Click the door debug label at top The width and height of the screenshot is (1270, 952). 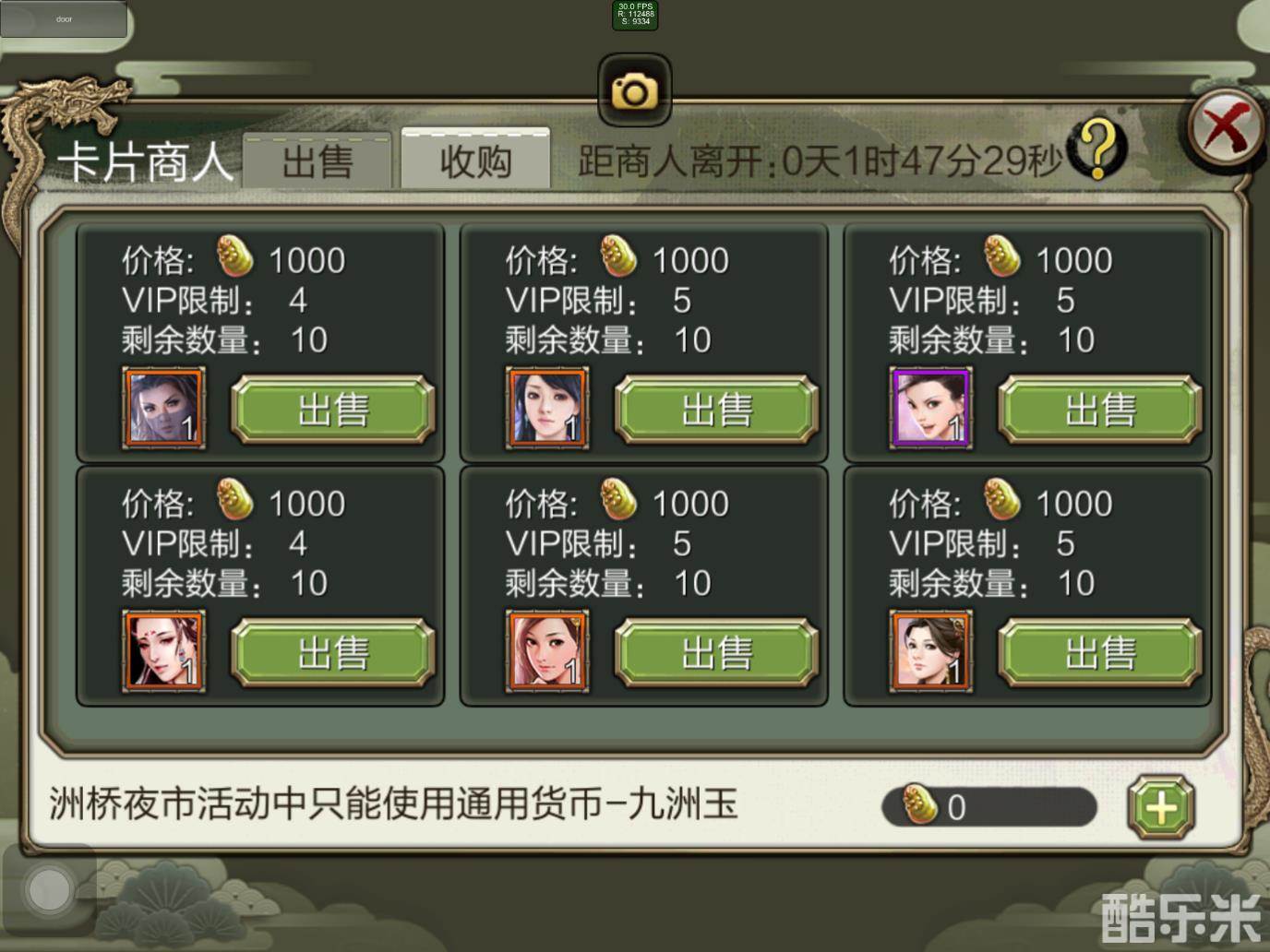coord(64,18)
